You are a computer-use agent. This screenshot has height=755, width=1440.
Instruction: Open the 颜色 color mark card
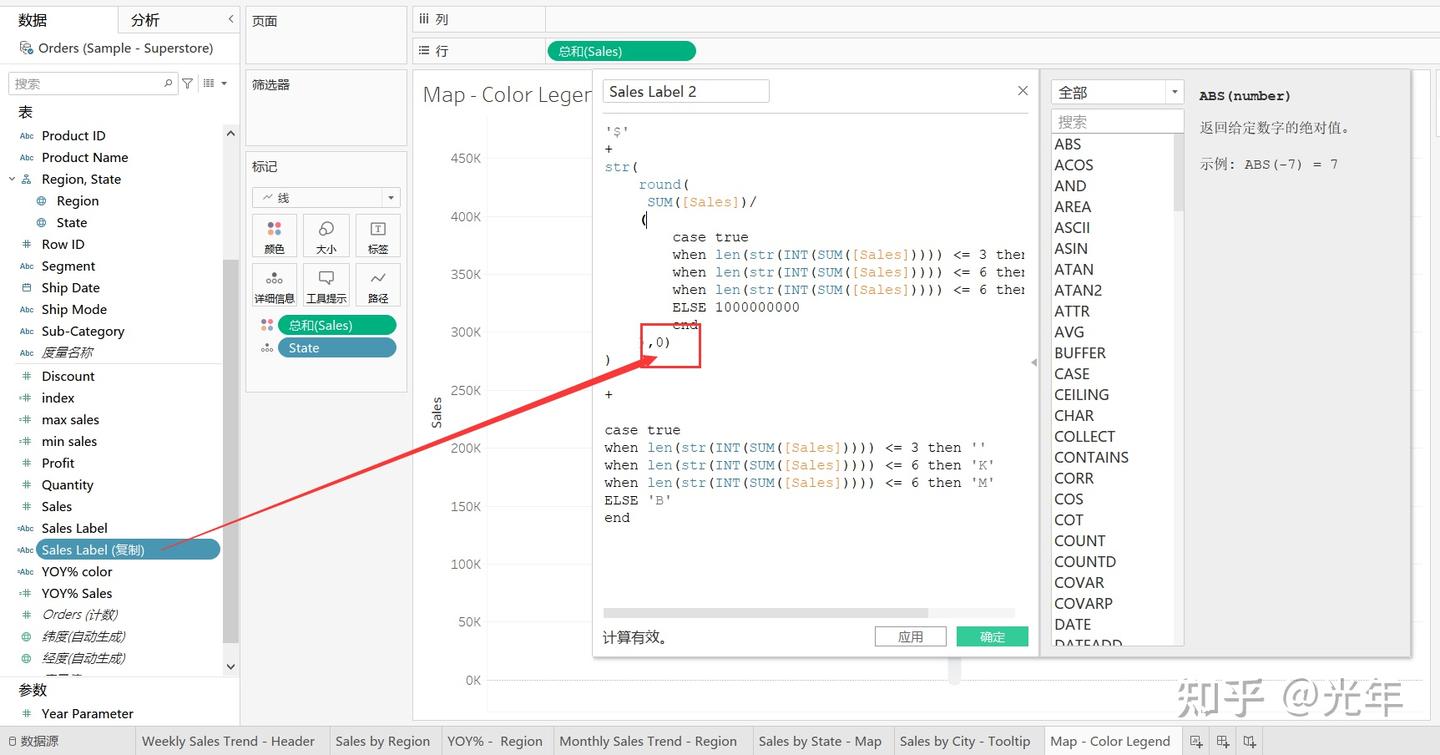[x=274, y=236]
